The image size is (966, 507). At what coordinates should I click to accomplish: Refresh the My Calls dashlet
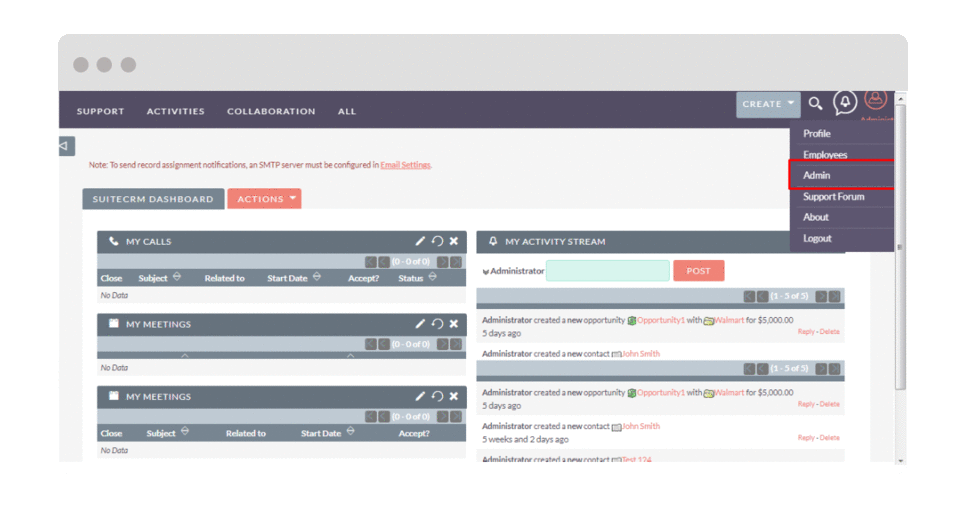pos(437,241)
